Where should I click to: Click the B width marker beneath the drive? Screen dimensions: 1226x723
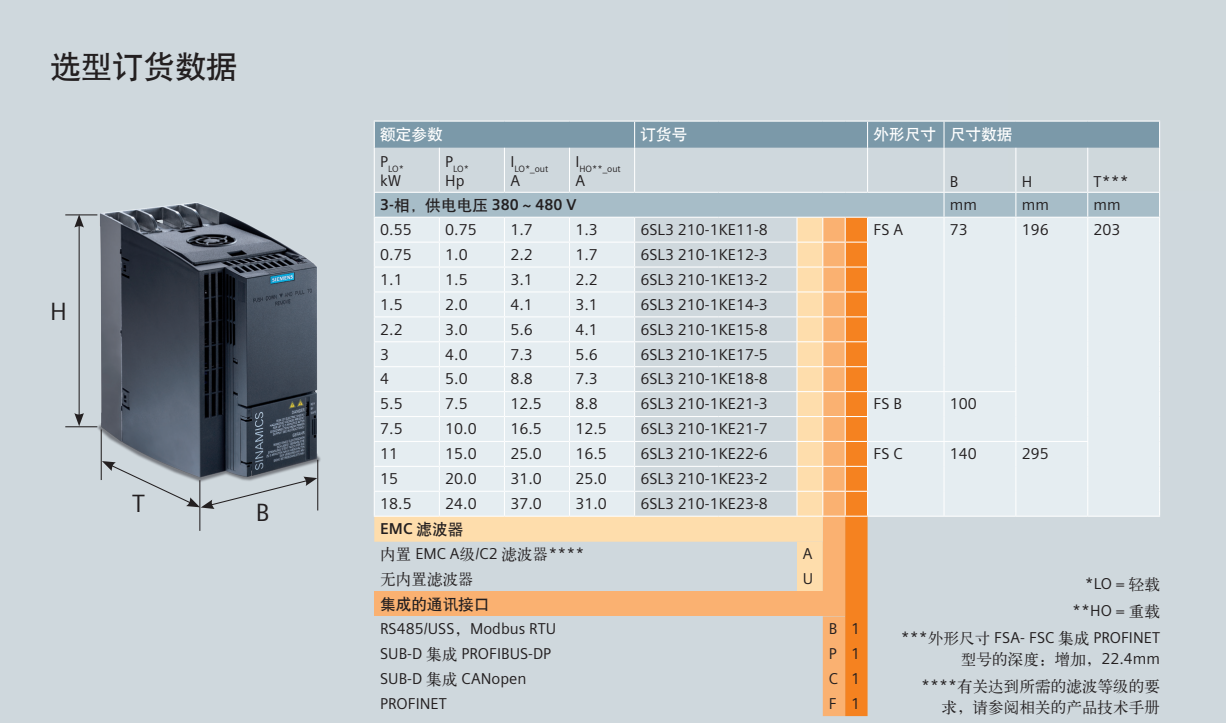click(x=262, y=513)
